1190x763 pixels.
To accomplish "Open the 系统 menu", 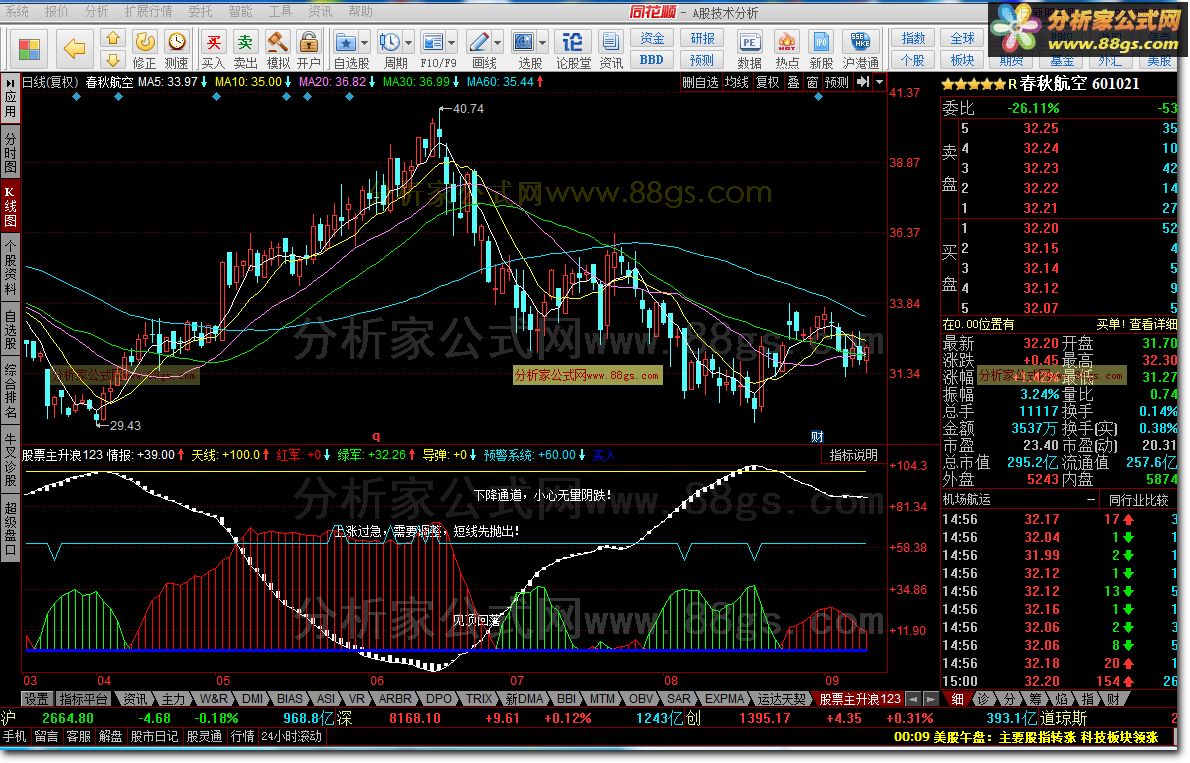I will pos(17,11).
